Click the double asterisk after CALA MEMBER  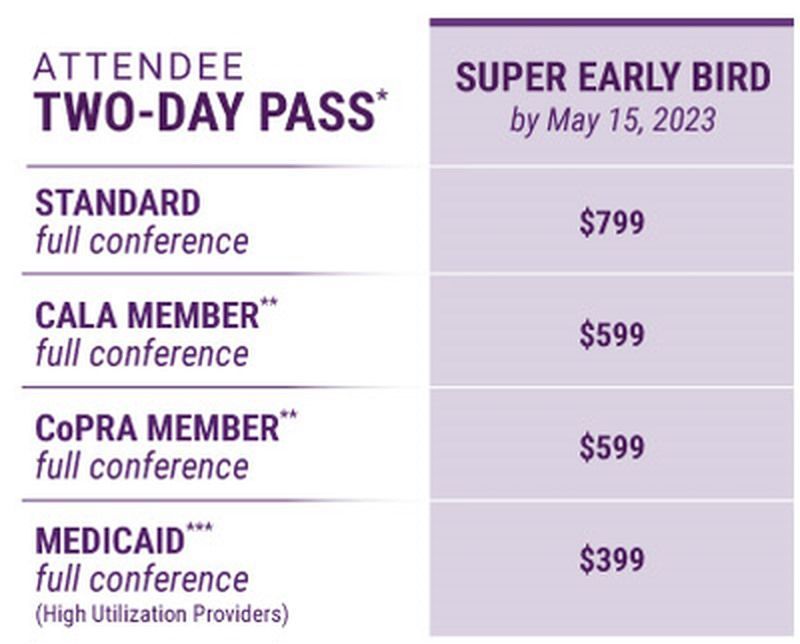click(x=269, y=302)
